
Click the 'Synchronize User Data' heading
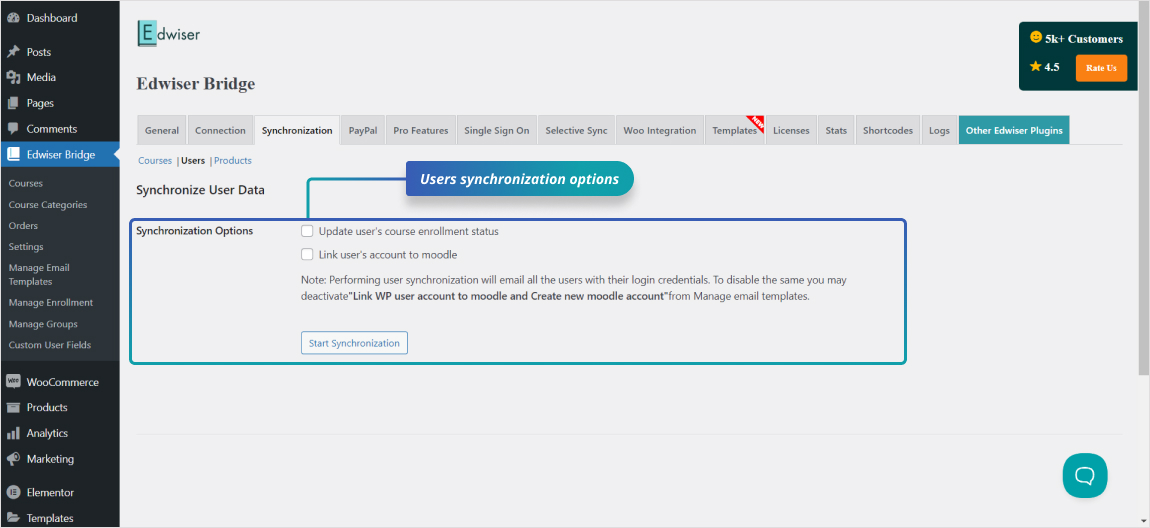200,190
